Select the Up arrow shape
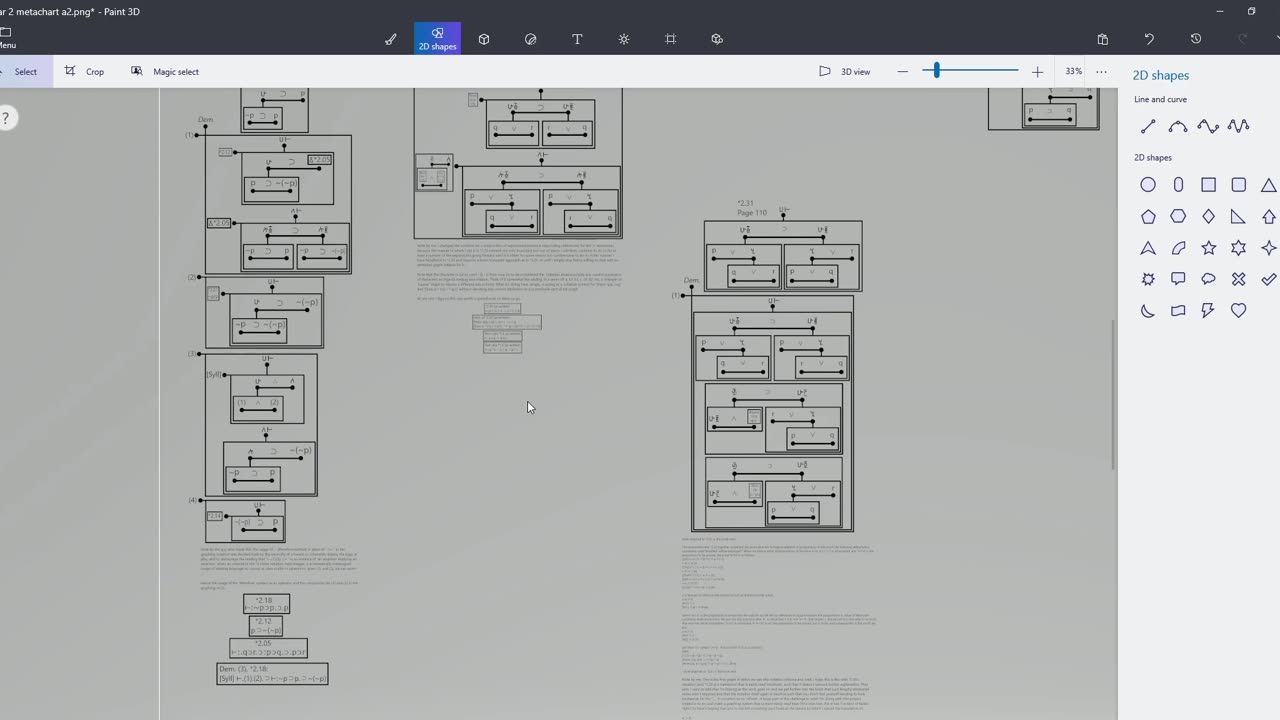 [x=1269, y=216]
